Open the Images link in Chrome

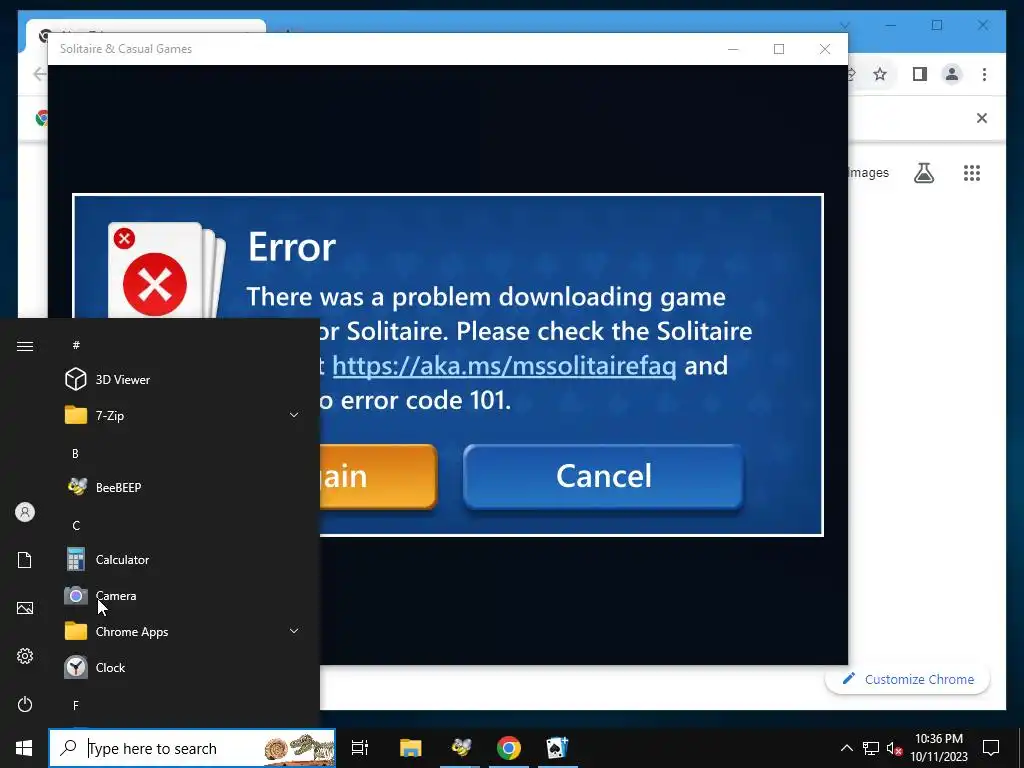pos(869,172)
